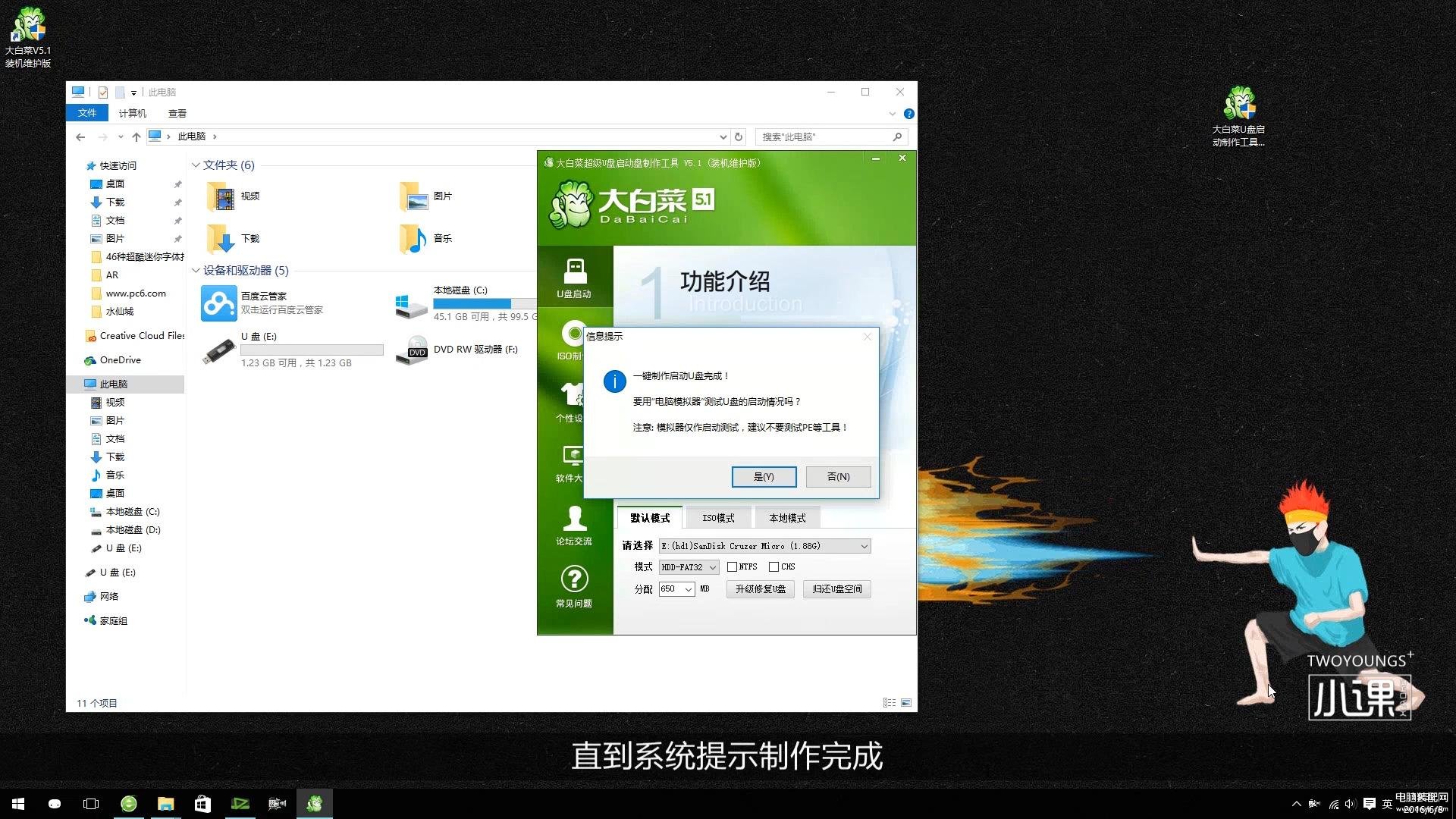The height and width of the screenshot is (819, 1456).
Task: Open the 图片 folder in 文件夹 group
Action: coord(414,196)
